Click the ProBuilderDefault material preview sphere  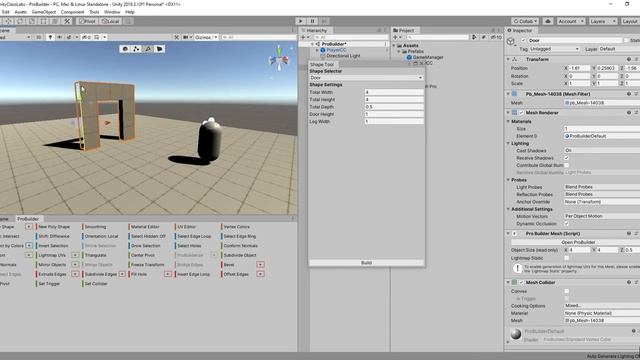point(516,334)
